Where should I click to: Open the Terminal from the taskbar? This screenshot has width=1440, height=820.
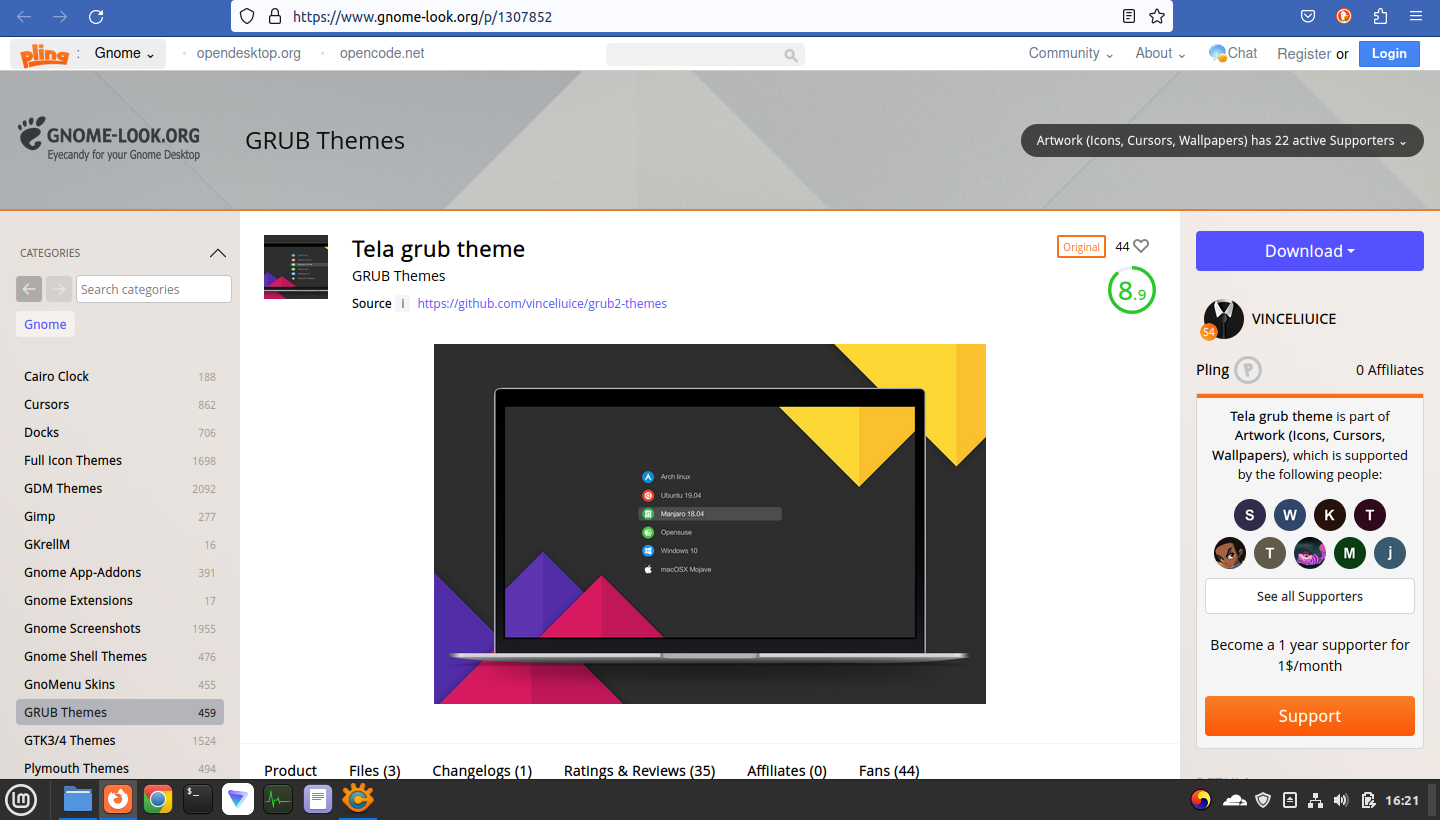(x=198, y=799)
